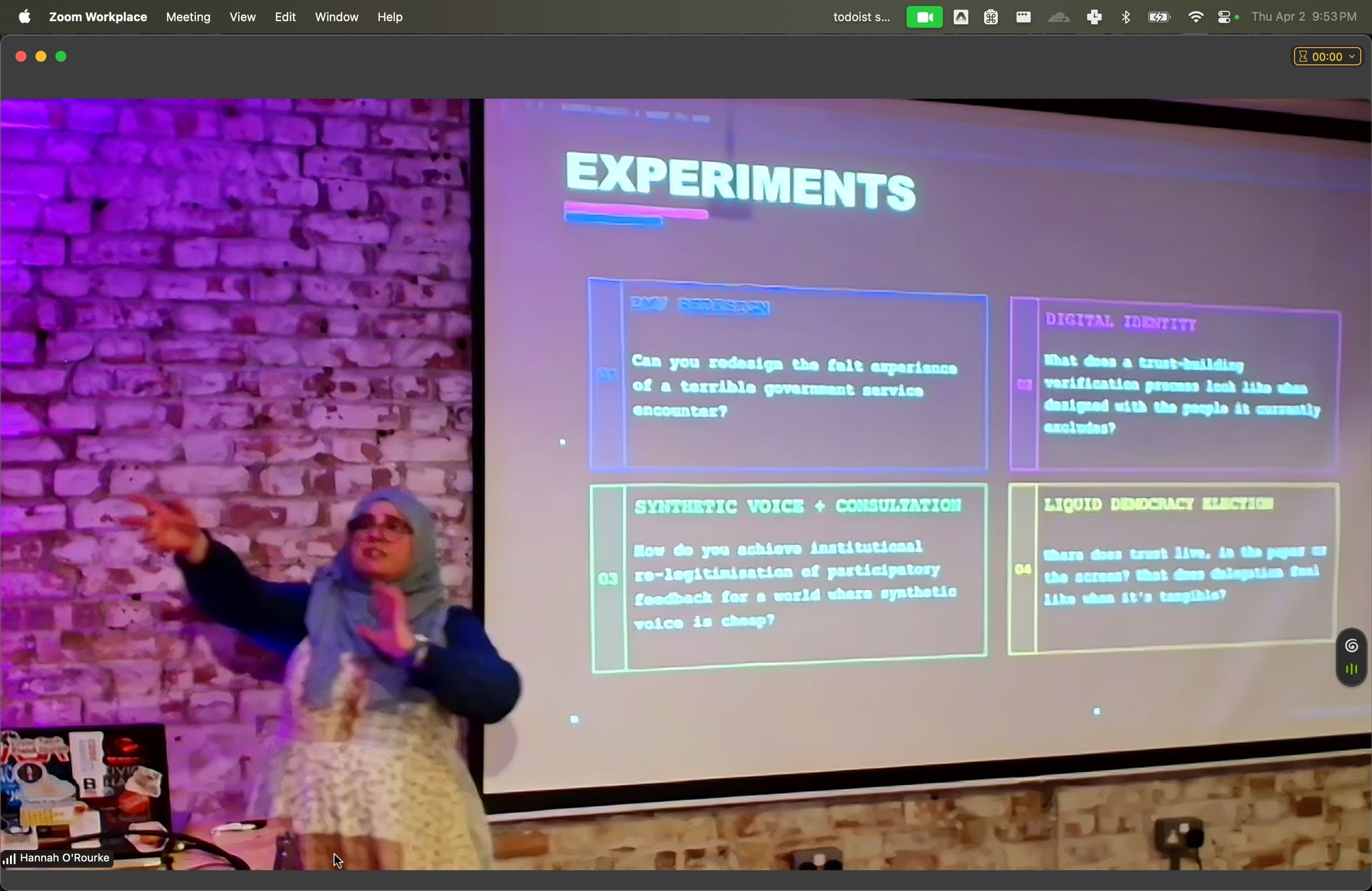
Task: Click the todoist menu bar item
Action: click(x=861, y=17)
